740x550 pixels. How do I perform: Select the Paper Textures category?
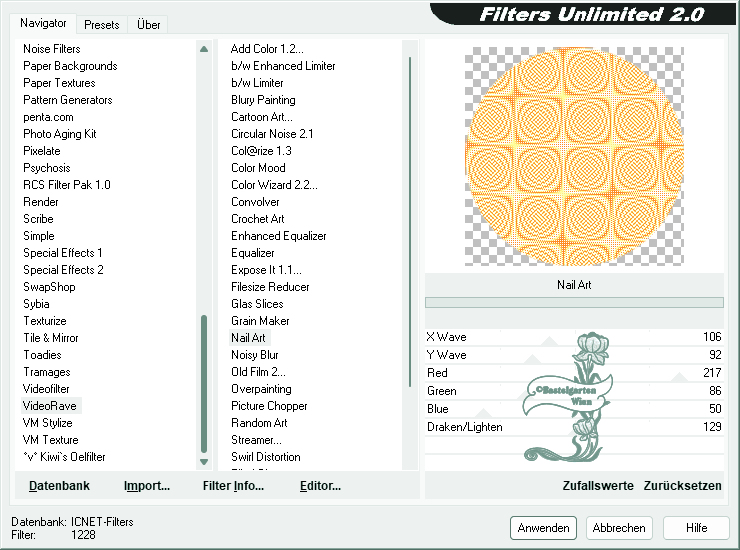click(x=59, y=83)
